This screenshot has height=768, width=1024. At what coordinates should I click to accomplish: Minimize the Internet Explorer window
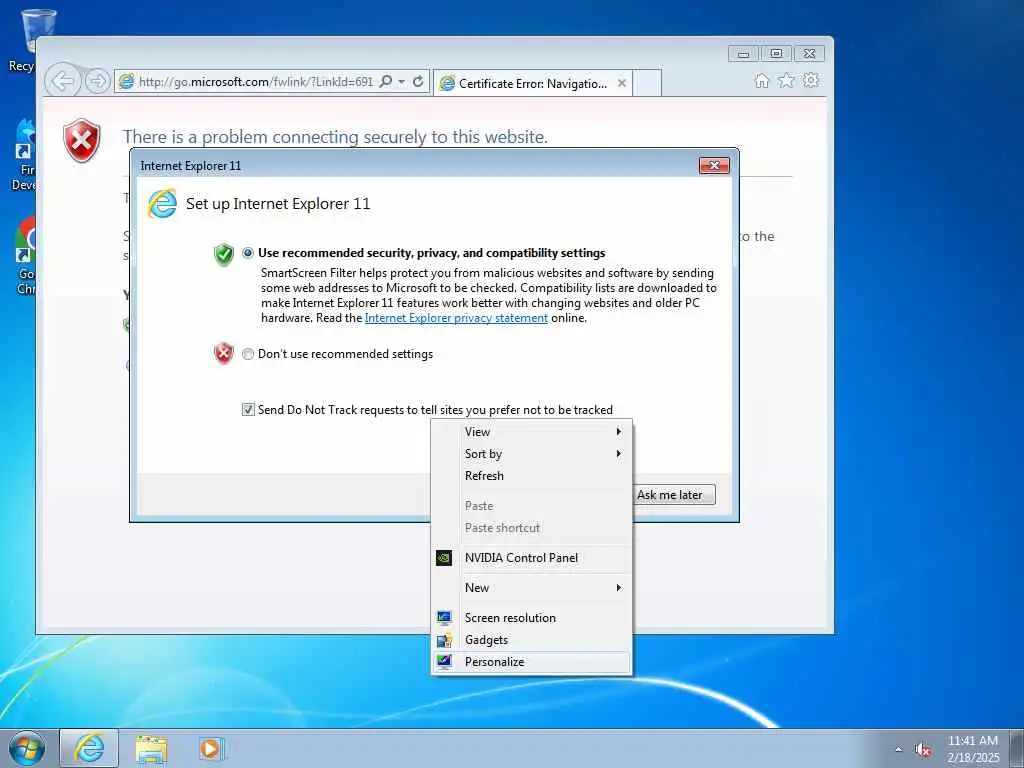tap(743, 54)
